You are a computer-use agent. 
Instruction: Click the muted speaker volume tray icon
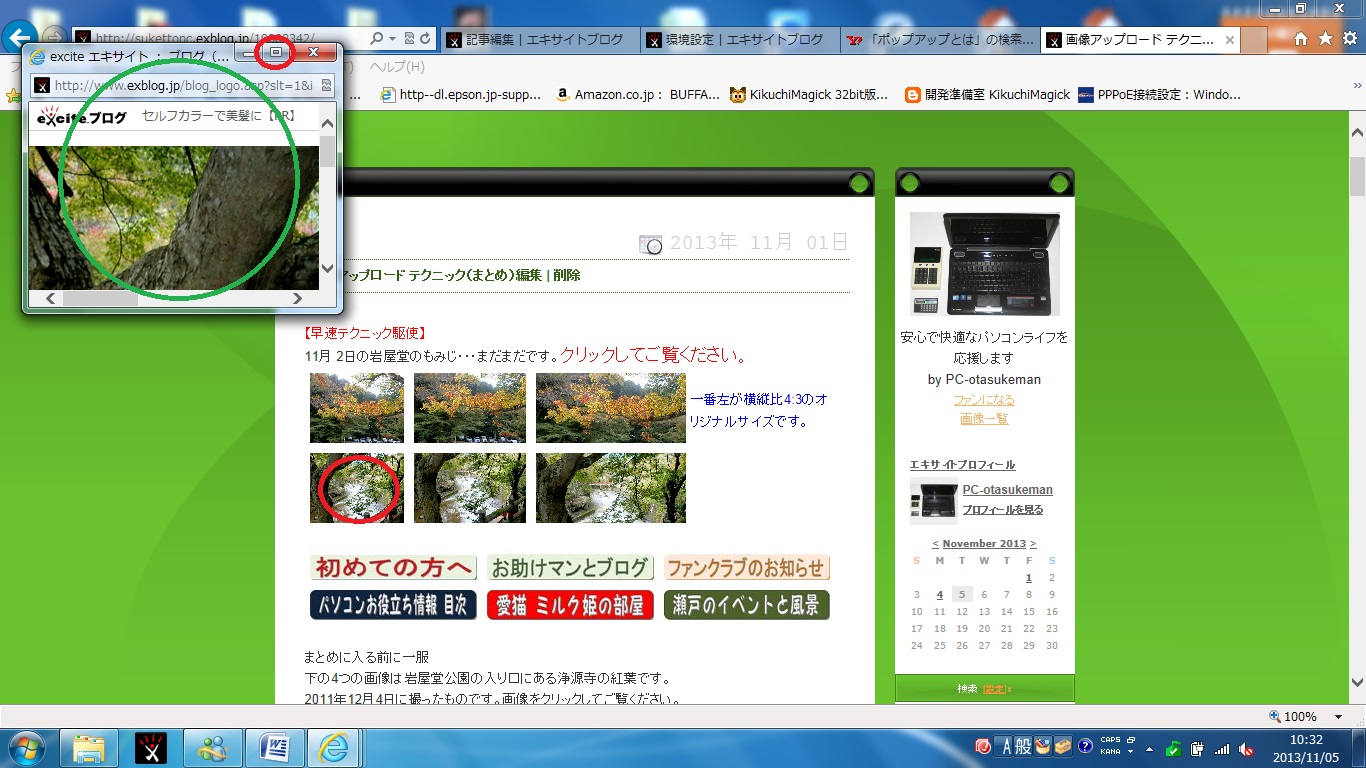[x=1246, y=748]
